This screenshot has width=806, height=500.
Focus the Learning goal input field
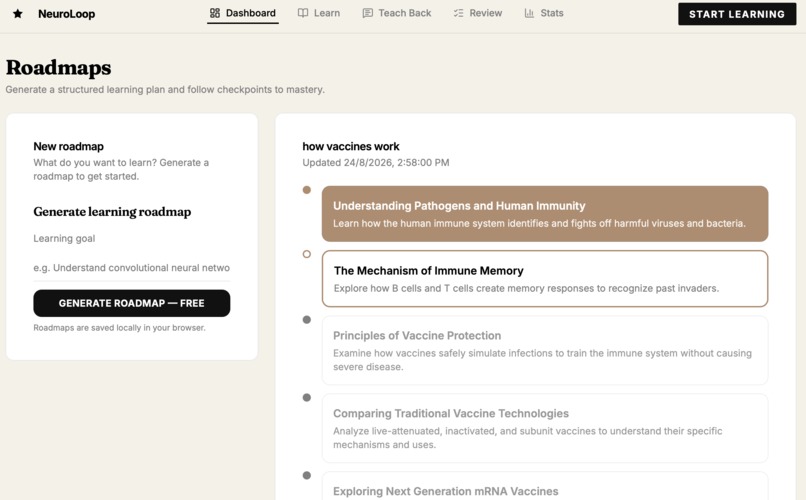point(132,268)
